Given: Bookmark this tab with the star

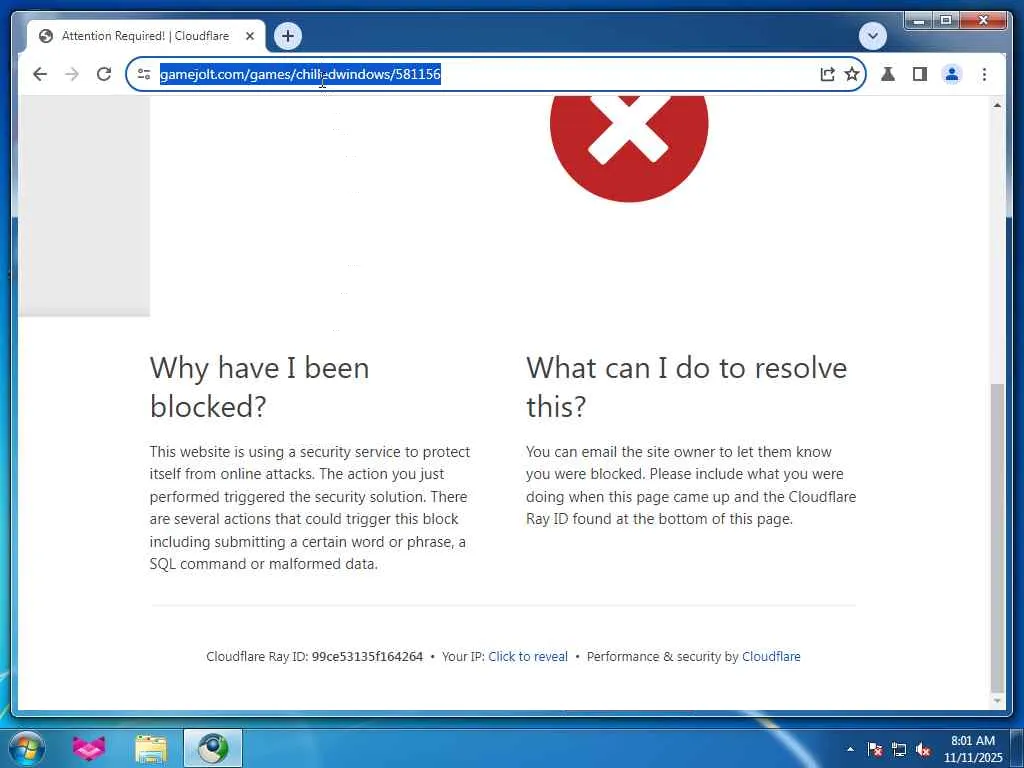Looking at the screenshot, I should [x=852, y=74].
